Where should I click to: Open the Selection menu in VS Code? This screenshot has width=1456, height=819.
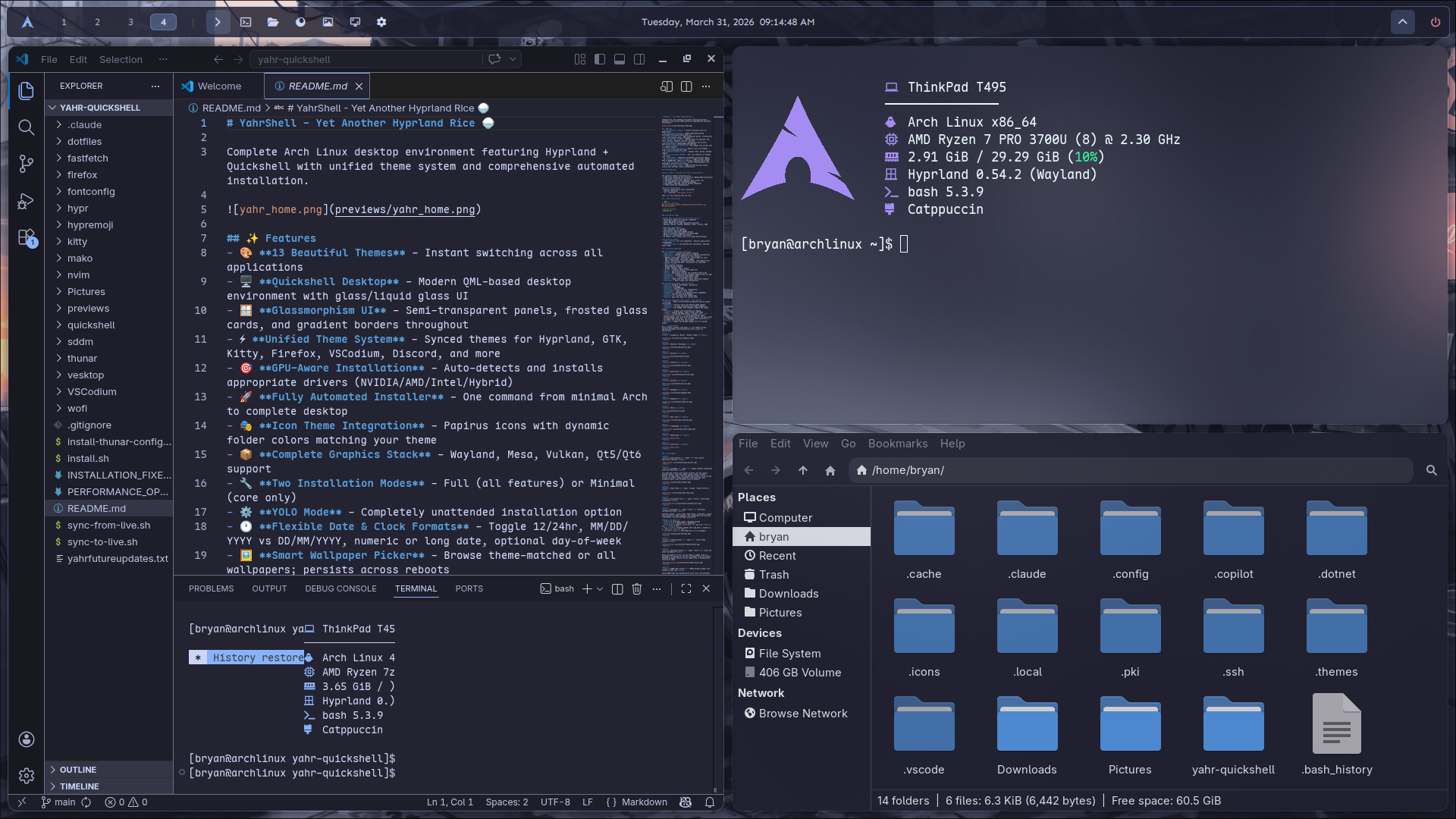click(121, 59)
